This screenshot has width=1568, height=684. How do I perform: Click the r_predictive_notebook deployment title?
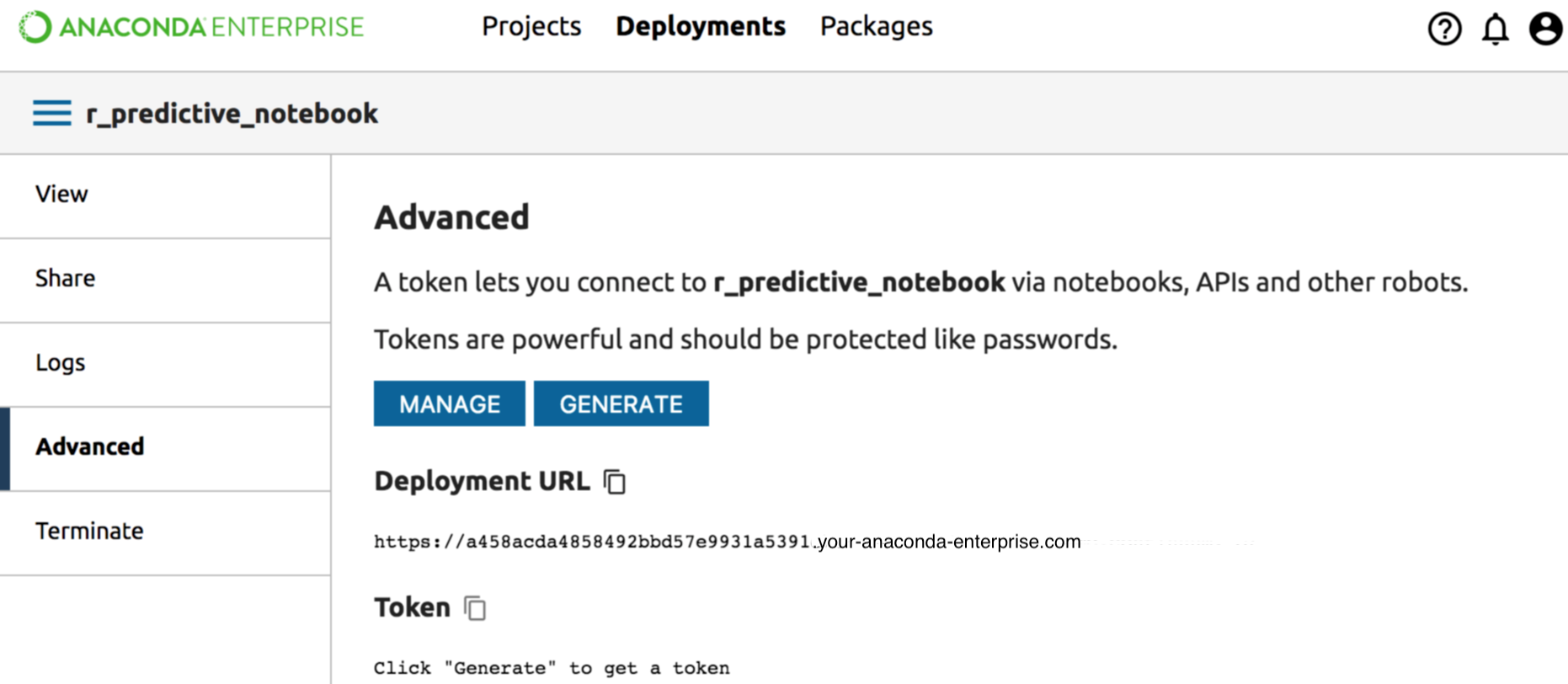pyautogui.click(x=232, y=114)
